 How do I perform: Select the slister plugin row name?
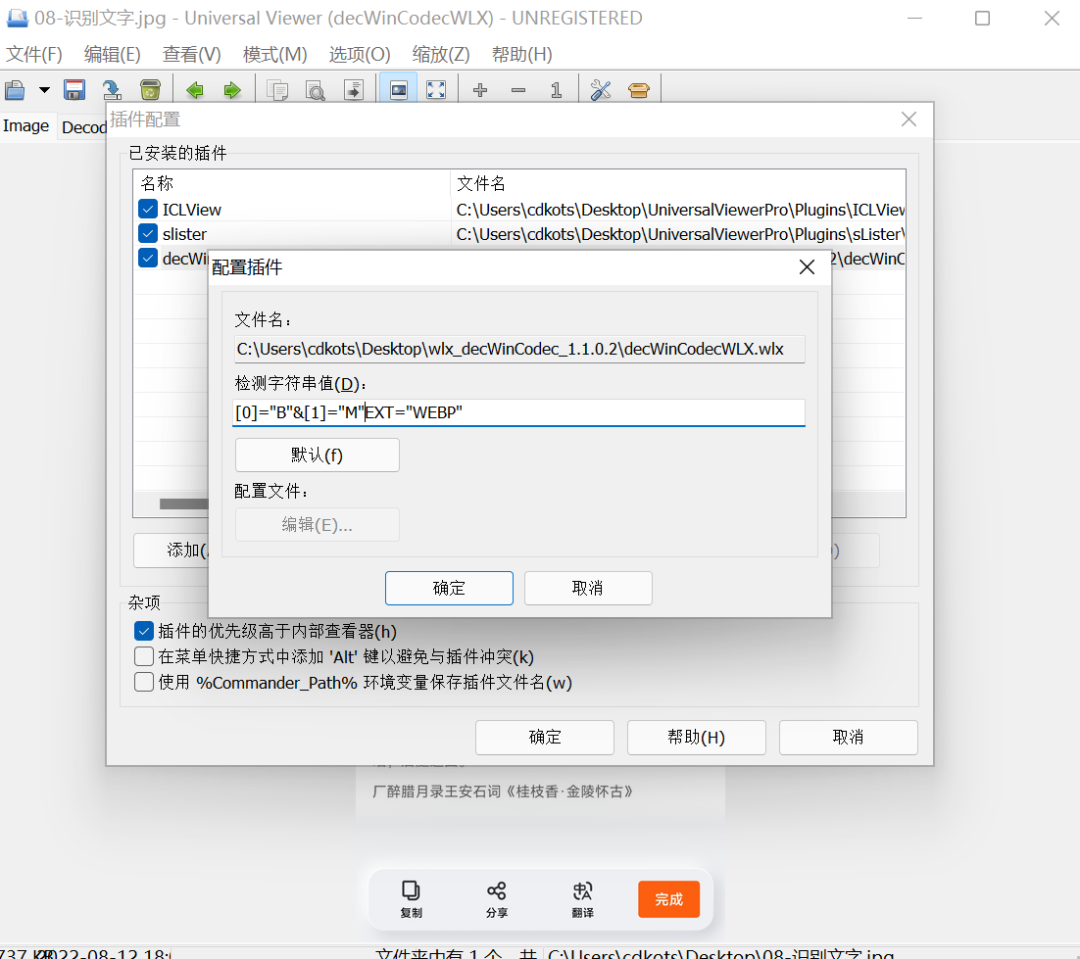185,234
